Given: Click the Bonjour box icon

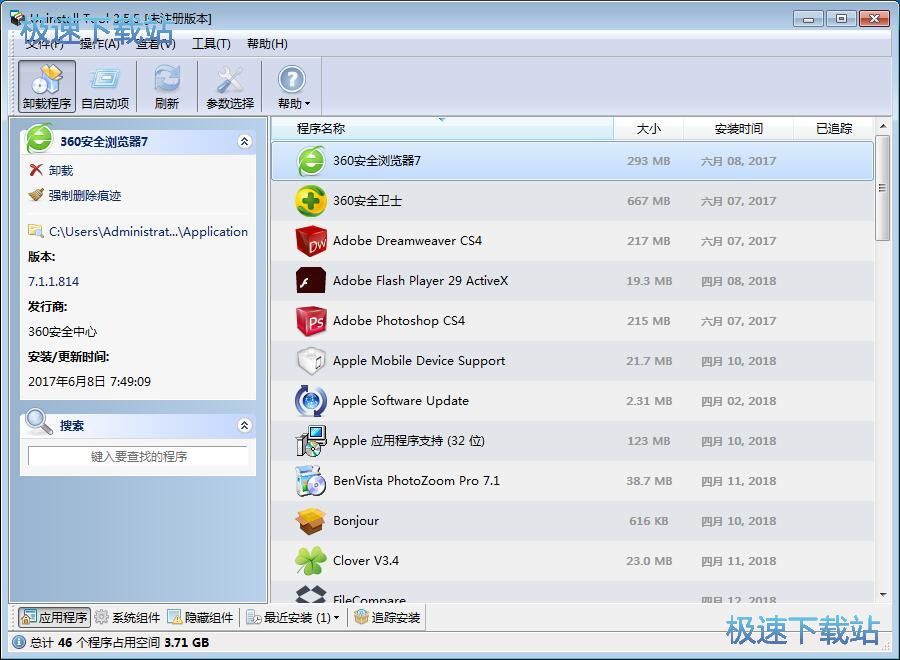Looking at the screenshot, I should pos(311,521).
